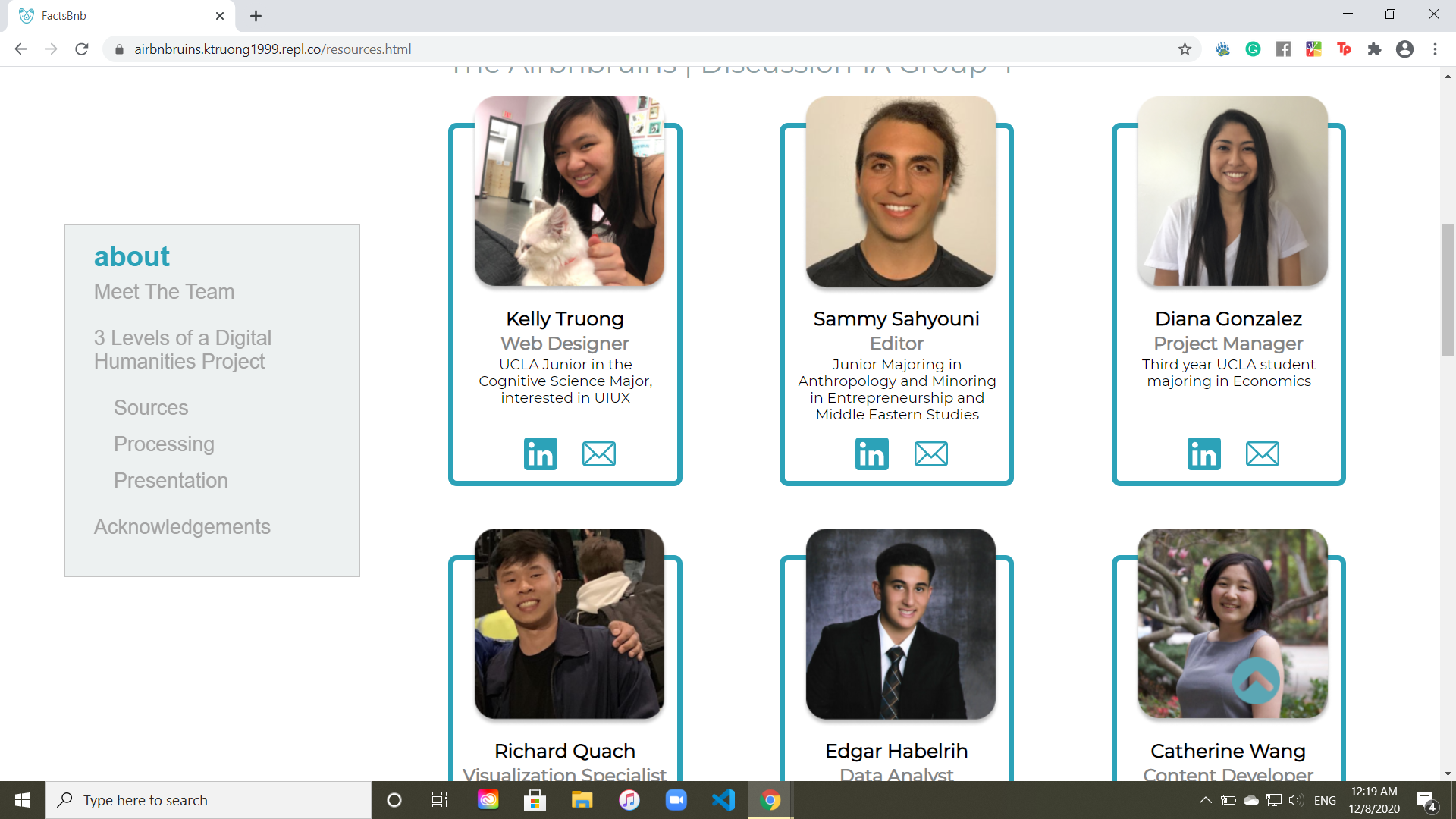Click Sammy Sahyouni's email envelope icon
Viewport: 1456px width, 819px height.
(x=930, y=453)
